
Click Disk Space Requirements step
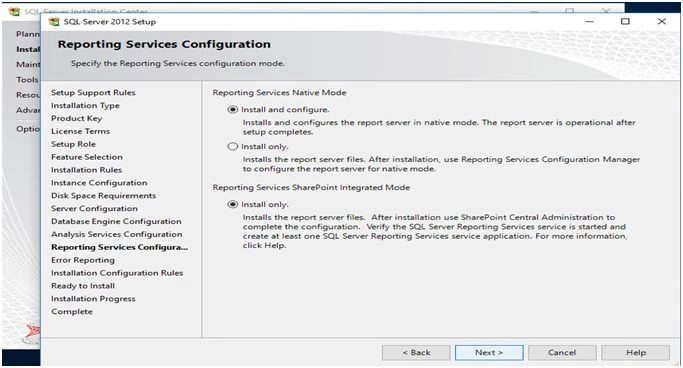[x=104, y=196]
